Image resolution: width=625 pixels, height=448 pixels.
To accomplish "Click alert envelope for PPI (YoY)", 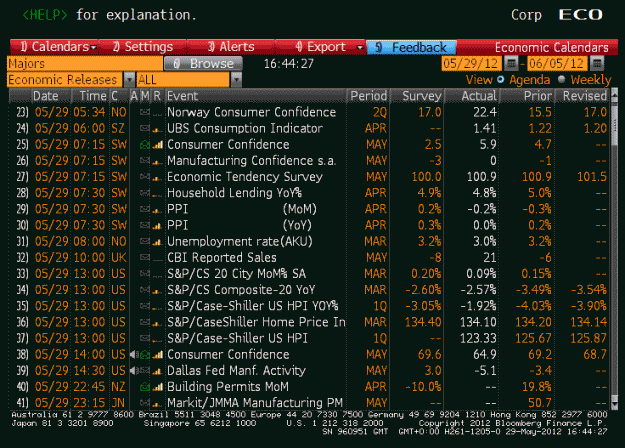I will [x=145, y=226].
